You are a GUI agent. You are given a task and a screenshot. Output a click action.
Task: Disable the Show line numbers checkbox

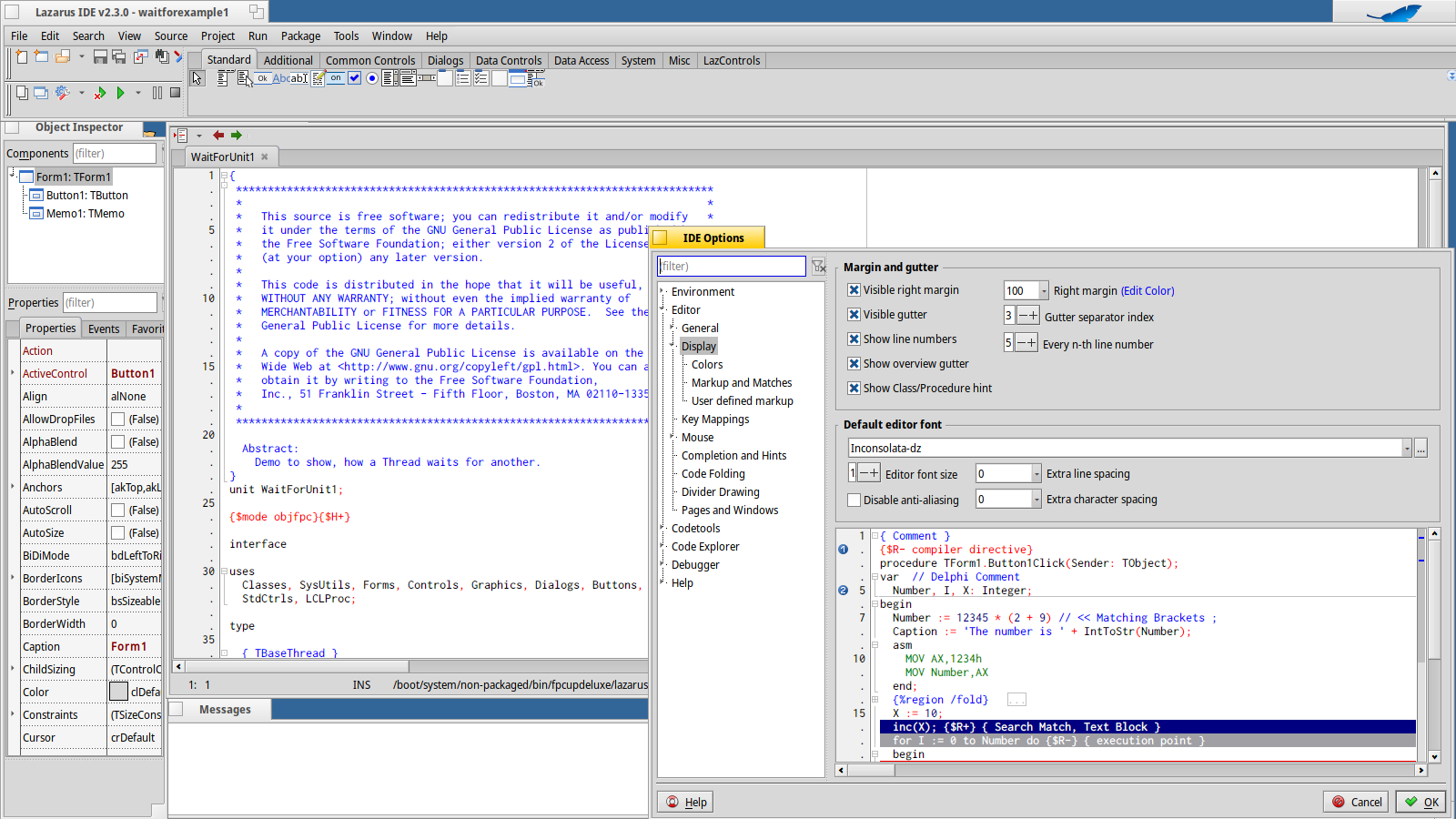click(854, 339)
